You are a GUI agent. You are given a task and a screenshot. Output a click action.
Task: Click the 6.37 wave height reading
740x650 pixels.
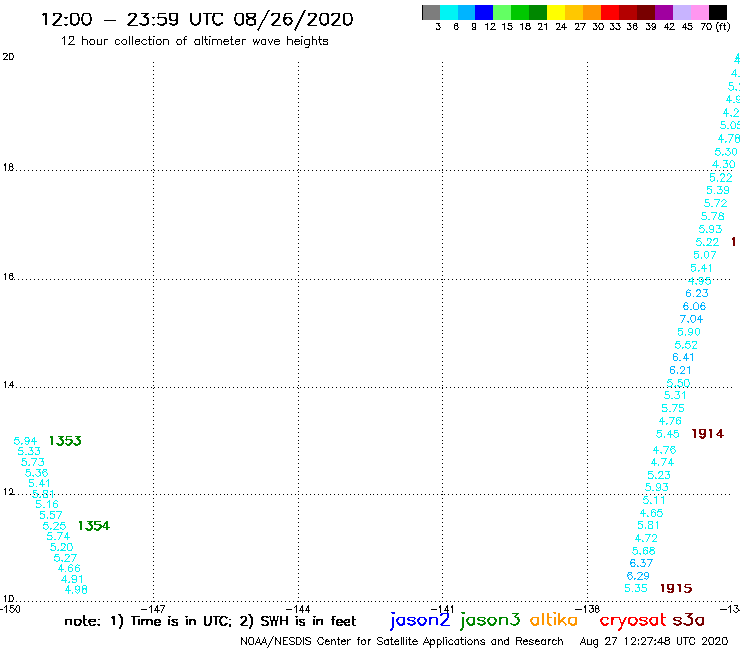pos(641,563)
